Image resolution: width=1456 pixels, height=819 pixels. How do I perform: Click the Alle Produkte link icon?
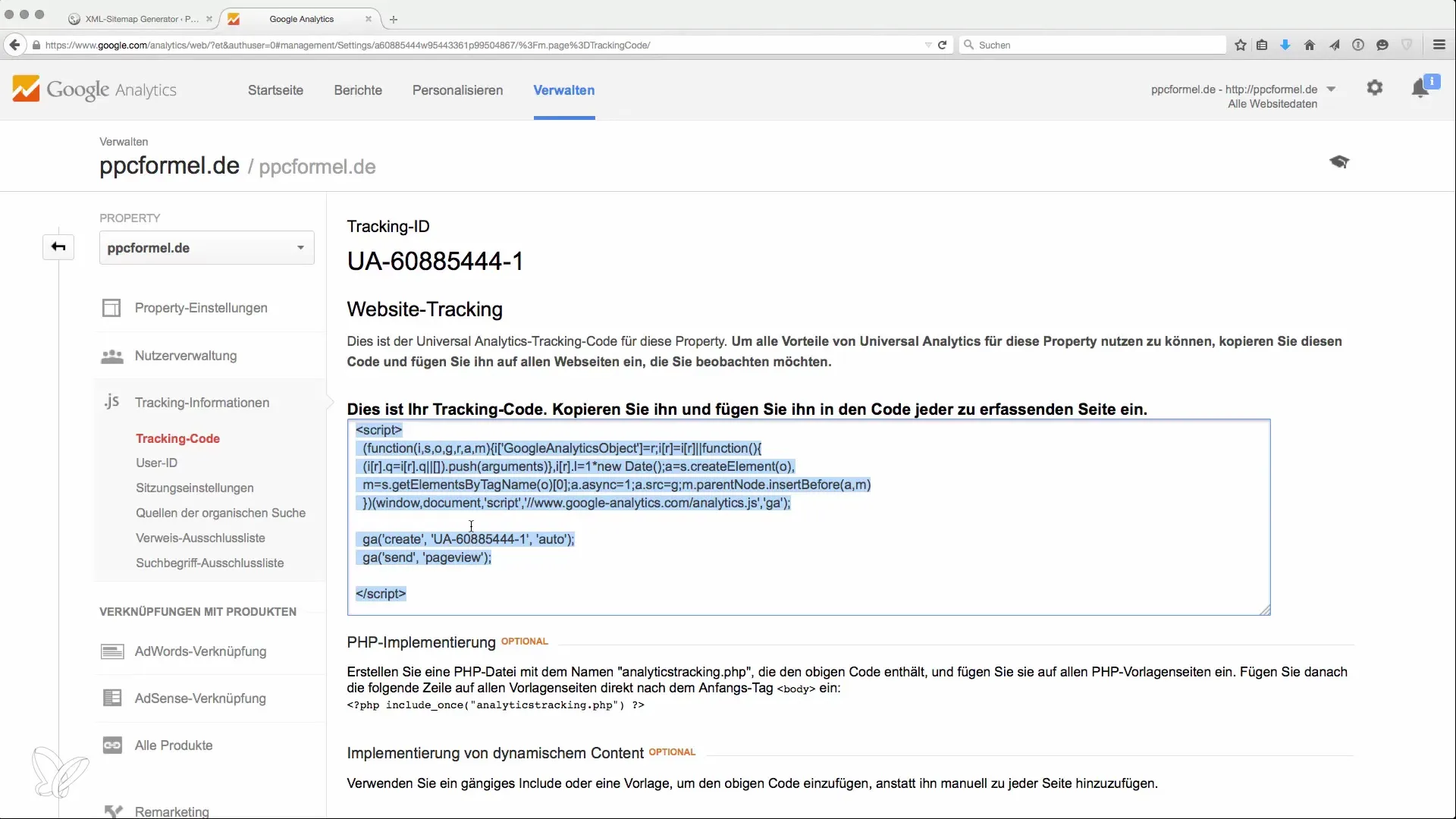click(112, 745)
